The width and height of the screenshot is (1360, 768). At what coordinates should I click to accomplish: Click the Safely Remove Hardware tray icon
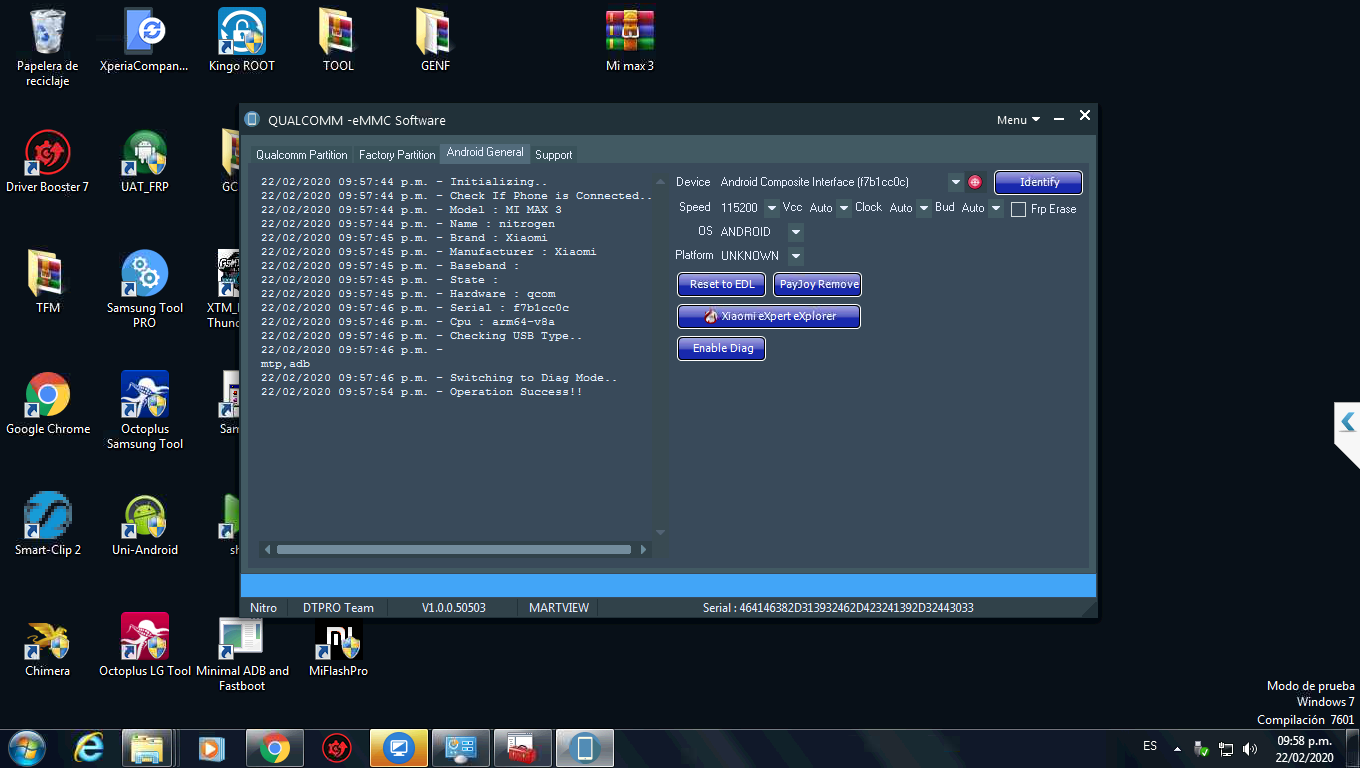pos(1202,748)
